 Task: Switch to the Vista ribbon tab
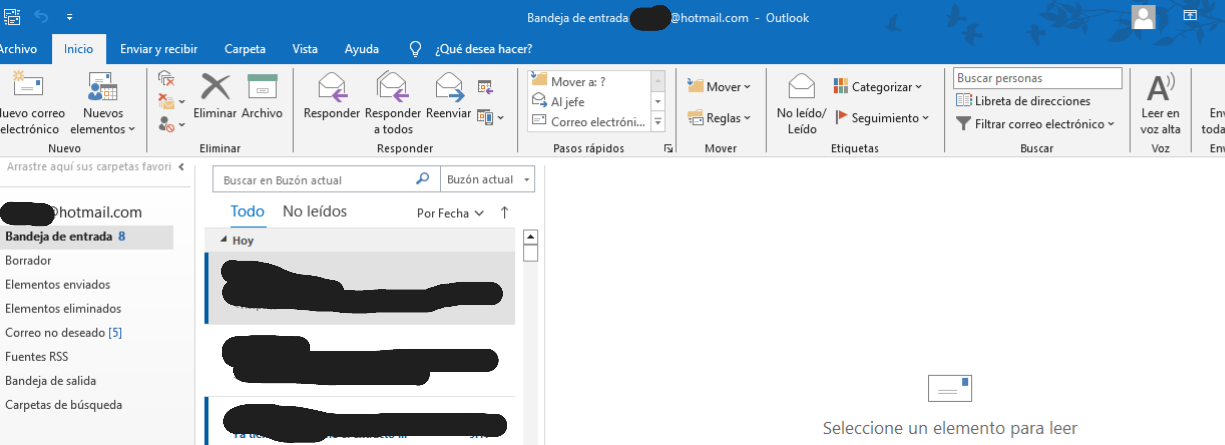coord(305,48)
